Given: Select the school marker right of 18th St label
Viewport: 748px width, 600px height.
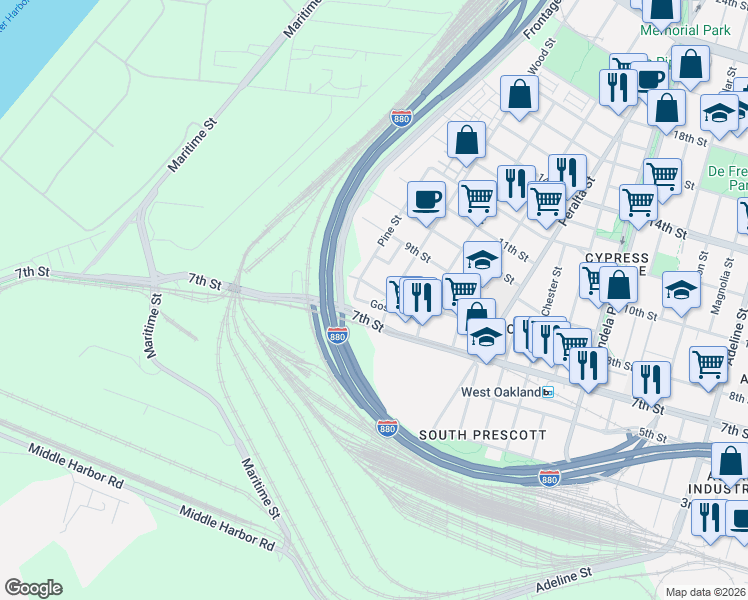Looking at the screenshot, I should pyautogui.click(x=719, y=117).
